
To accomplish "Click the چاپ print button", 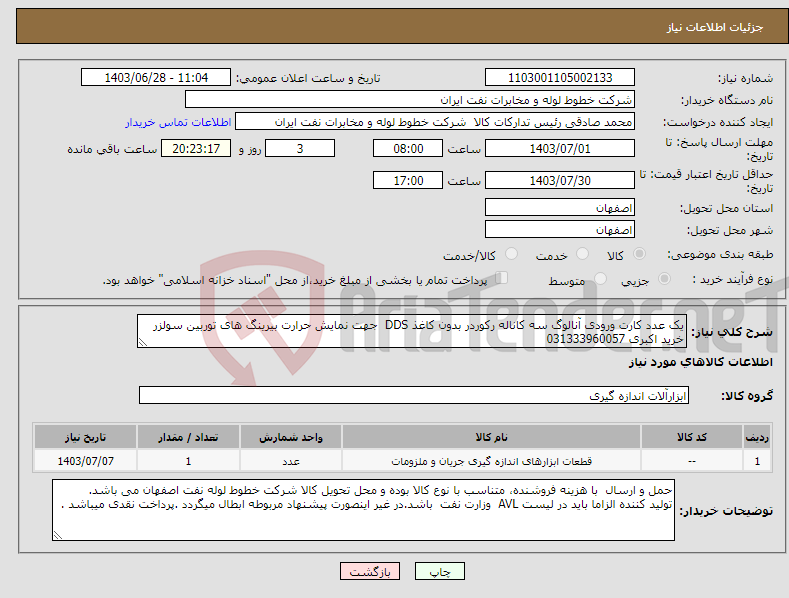I will tap(440, 571).
